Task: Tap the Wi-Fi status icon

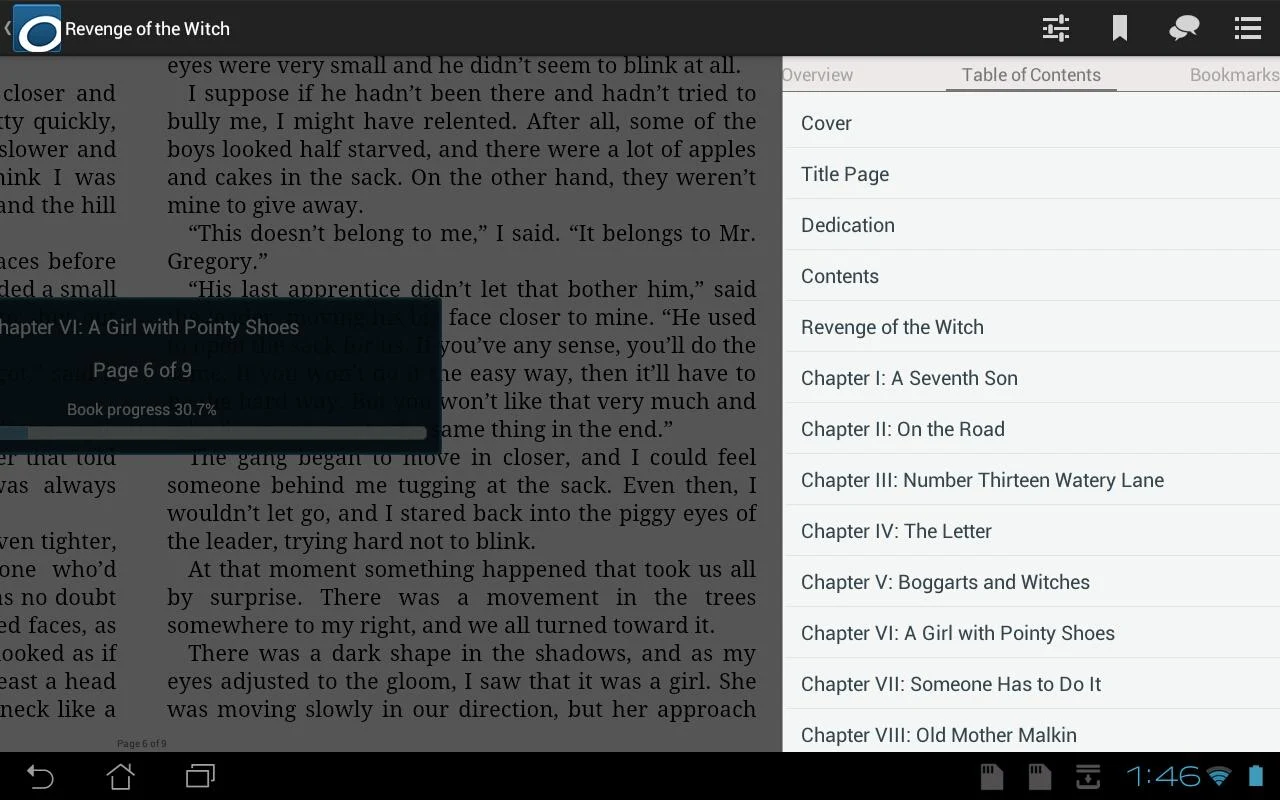Action: (x=1219, y=776)
